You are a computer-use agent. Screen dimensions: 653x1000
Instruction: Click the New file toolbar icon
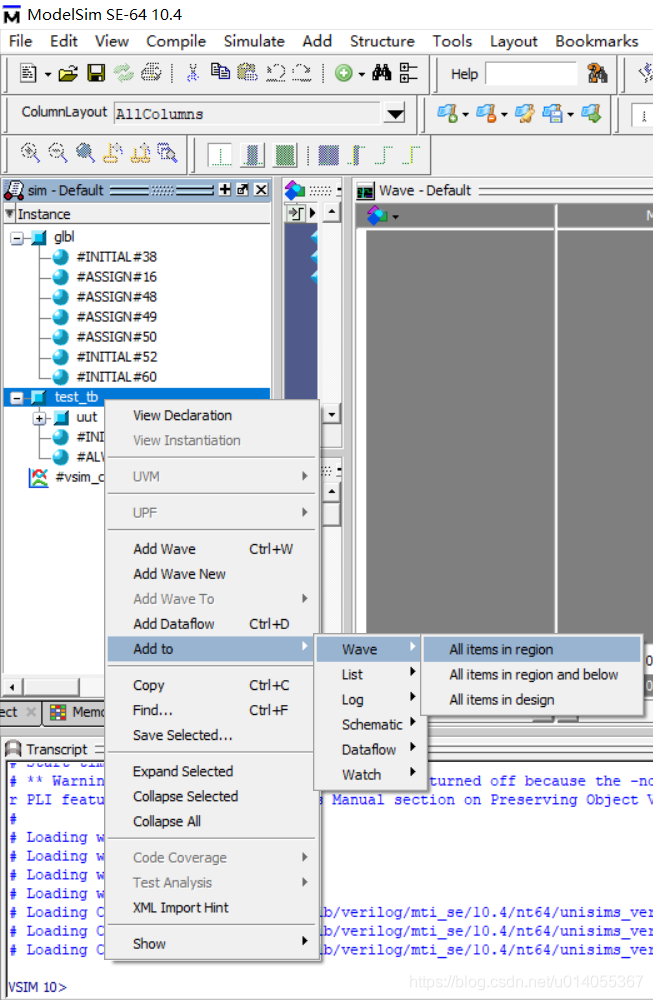pos(28,73)
